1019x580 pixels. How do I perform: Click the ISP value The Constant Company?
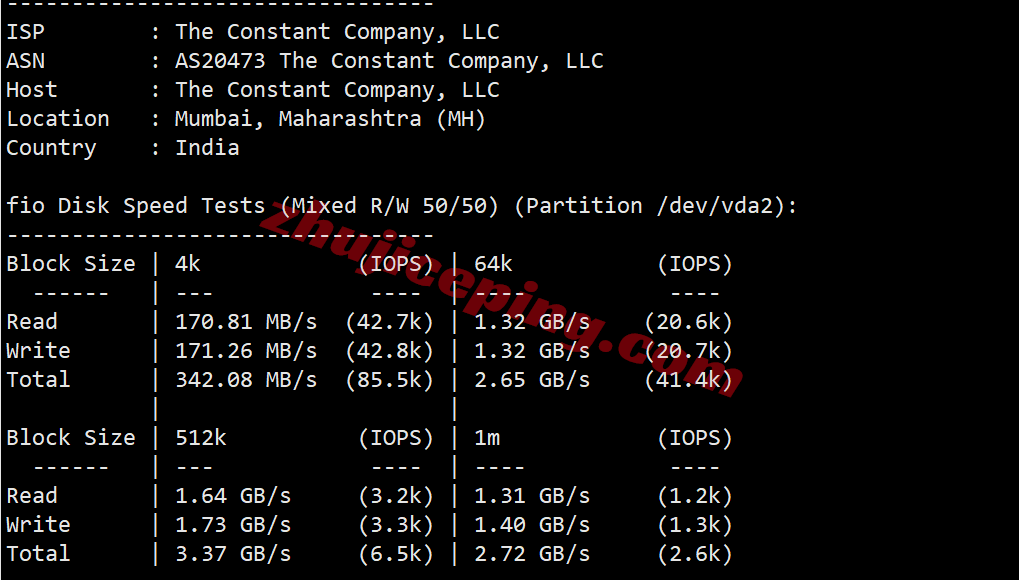pyautogui.click(x=337, y=32)
